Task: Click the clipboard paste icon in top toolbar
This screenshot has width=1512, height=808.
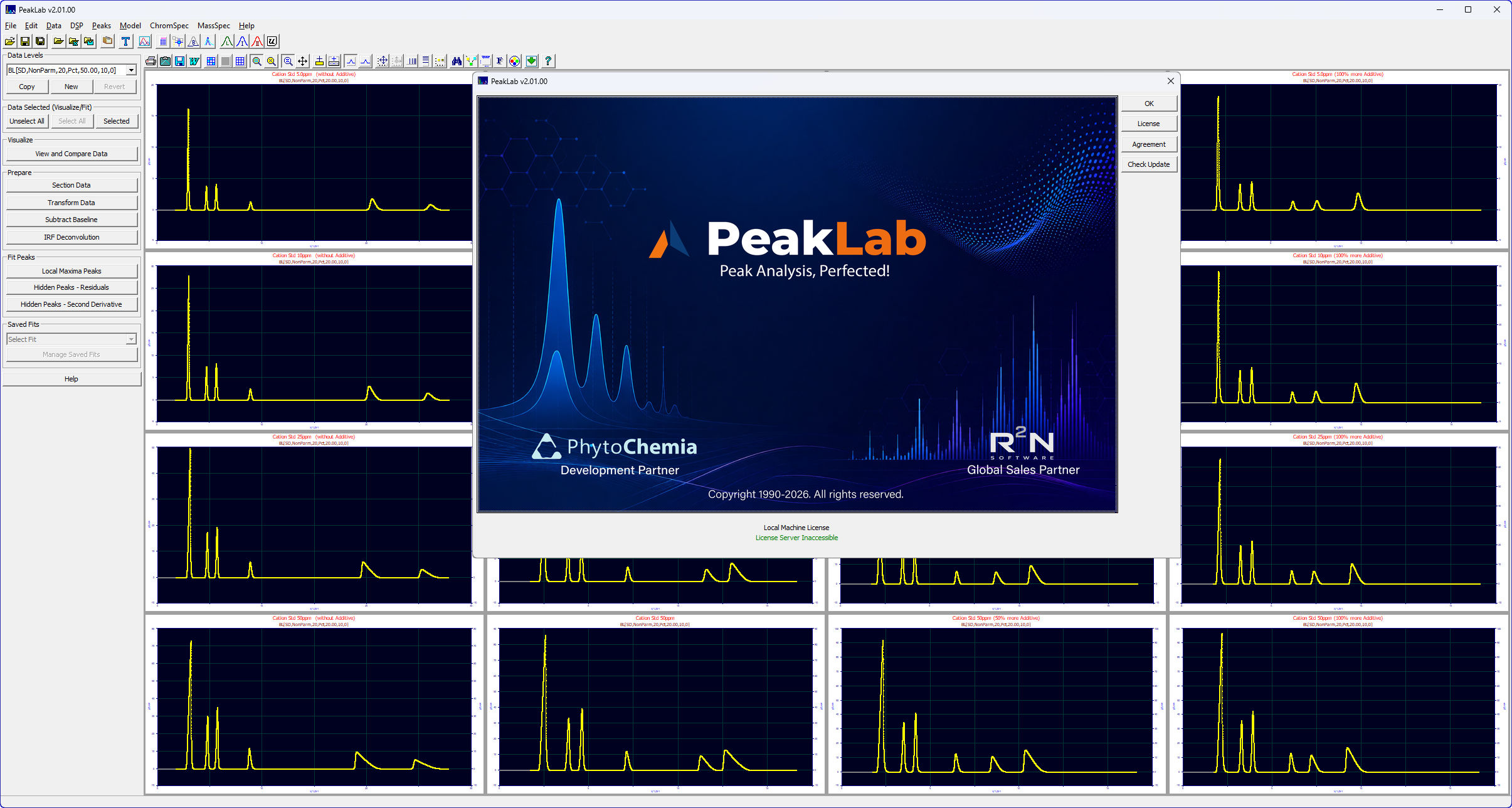Action: 108,41
